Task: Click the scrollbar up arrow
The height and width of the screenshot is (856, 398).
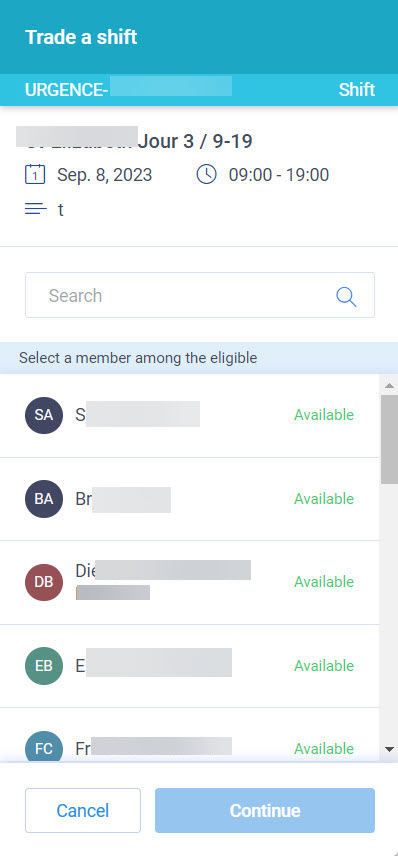Action: [x=389, y=385]
